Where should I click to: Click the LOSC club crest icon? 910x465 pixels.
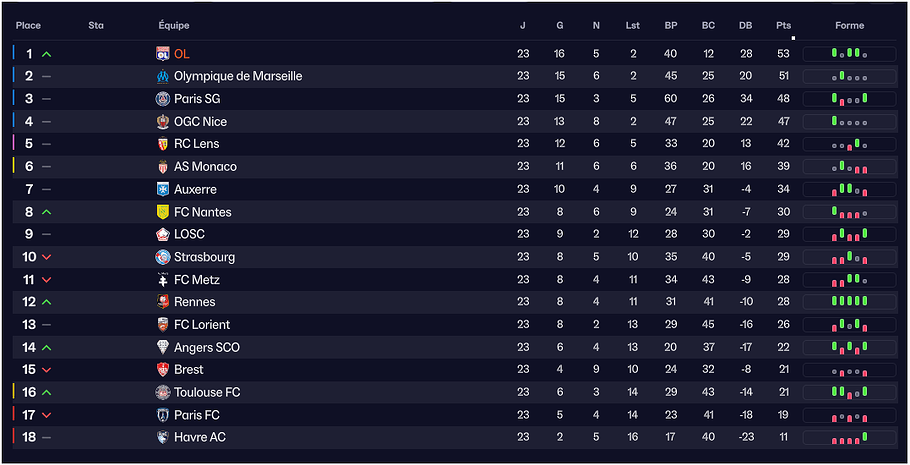click(x=163, y=234)
